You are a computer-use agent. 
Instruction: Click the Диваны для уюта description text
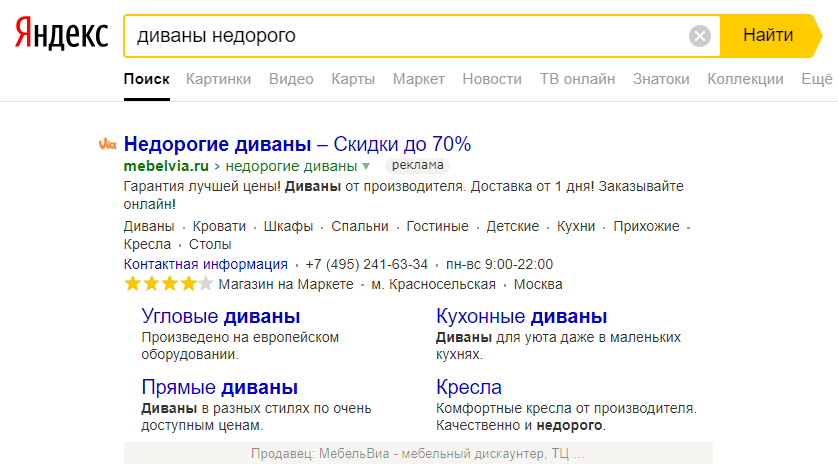click(x=558, y=346)
